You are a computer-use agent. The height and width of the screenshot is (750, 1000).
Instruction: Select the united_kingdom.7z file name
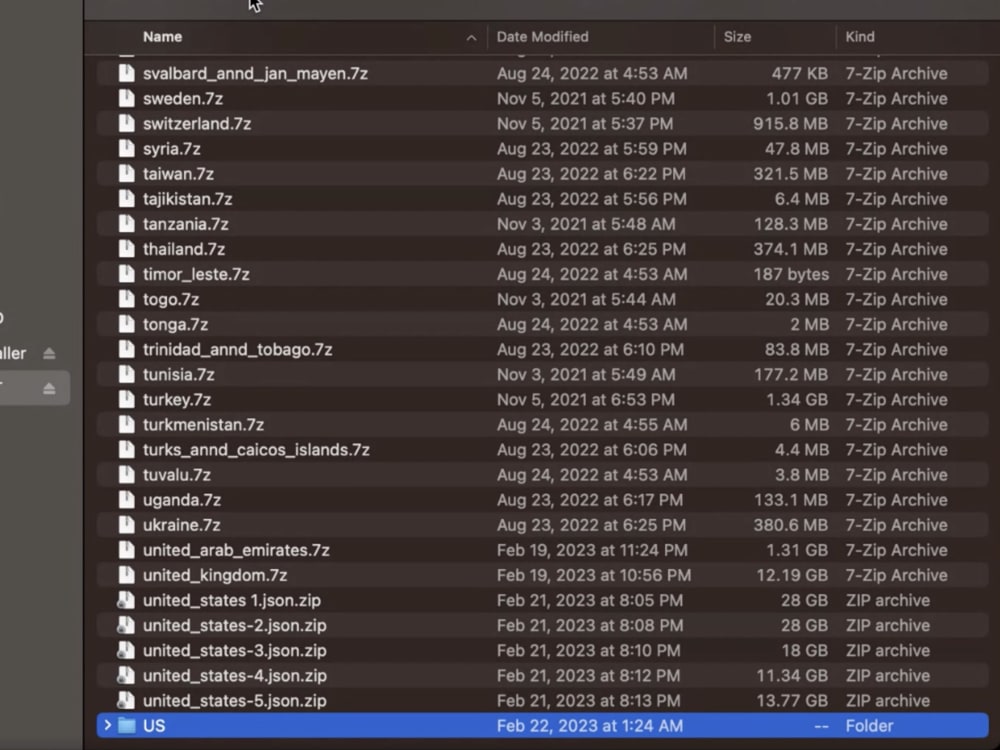[215, 575]
